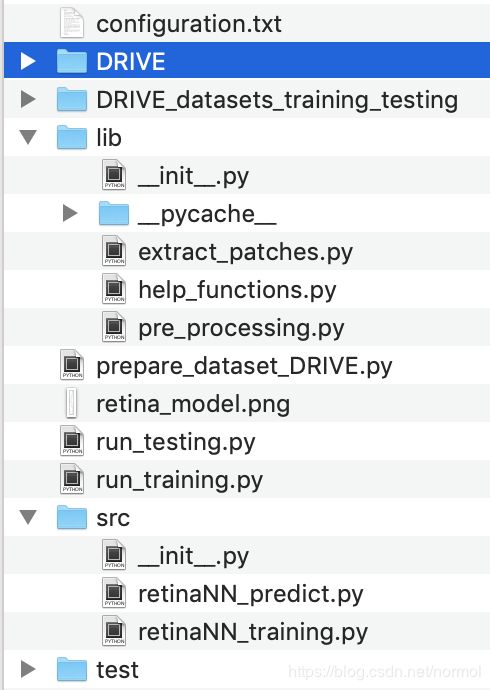Click the __pycache__ folder icon
Image resolution: width=490 pixels, height=690 pixels.
(x=113, y=214)
